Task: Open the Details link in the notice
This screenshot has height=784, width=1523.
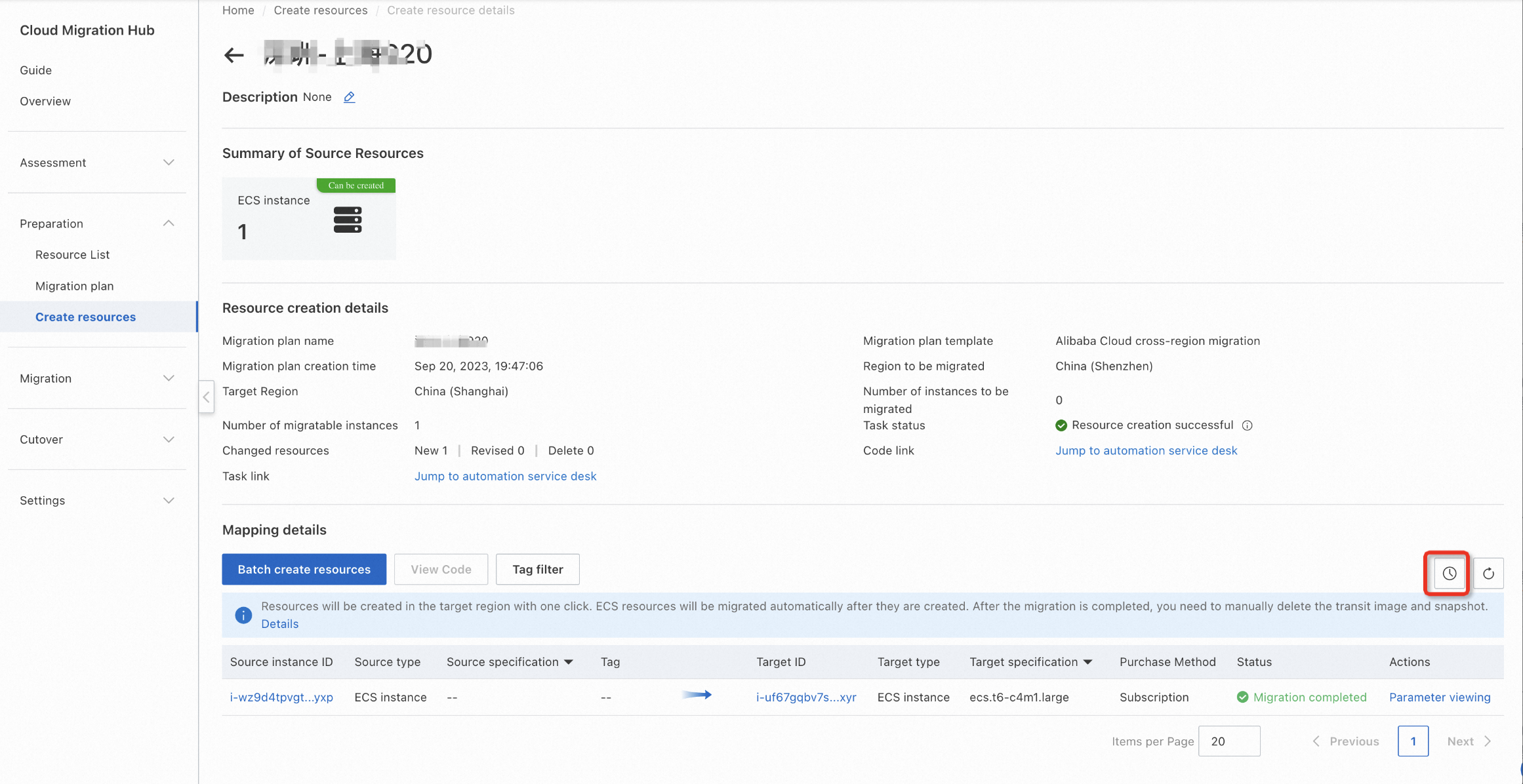Action: pyautogui.click(x=279, y=624)
